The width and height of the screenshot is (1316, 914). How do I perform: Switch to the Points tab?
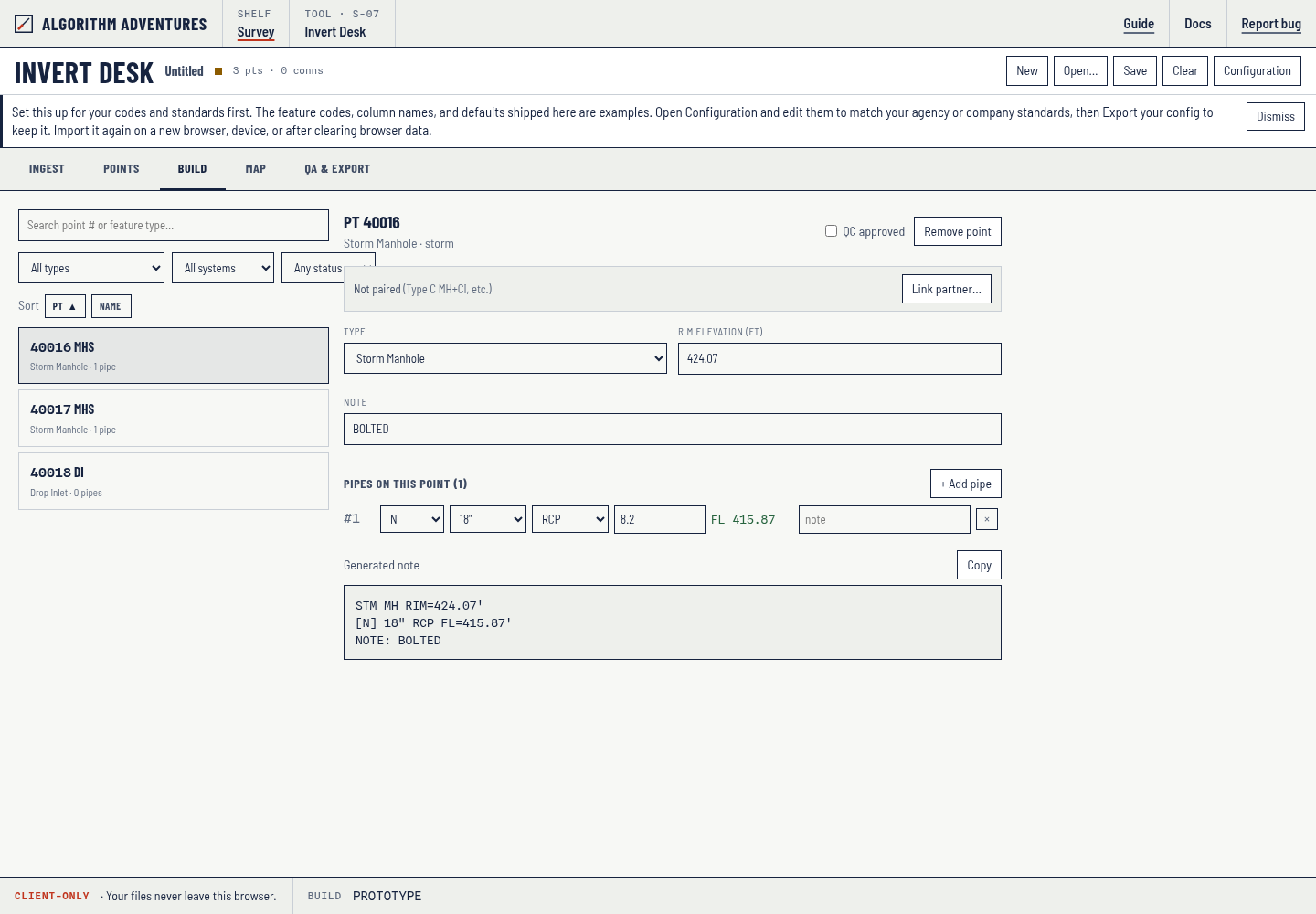122,169
